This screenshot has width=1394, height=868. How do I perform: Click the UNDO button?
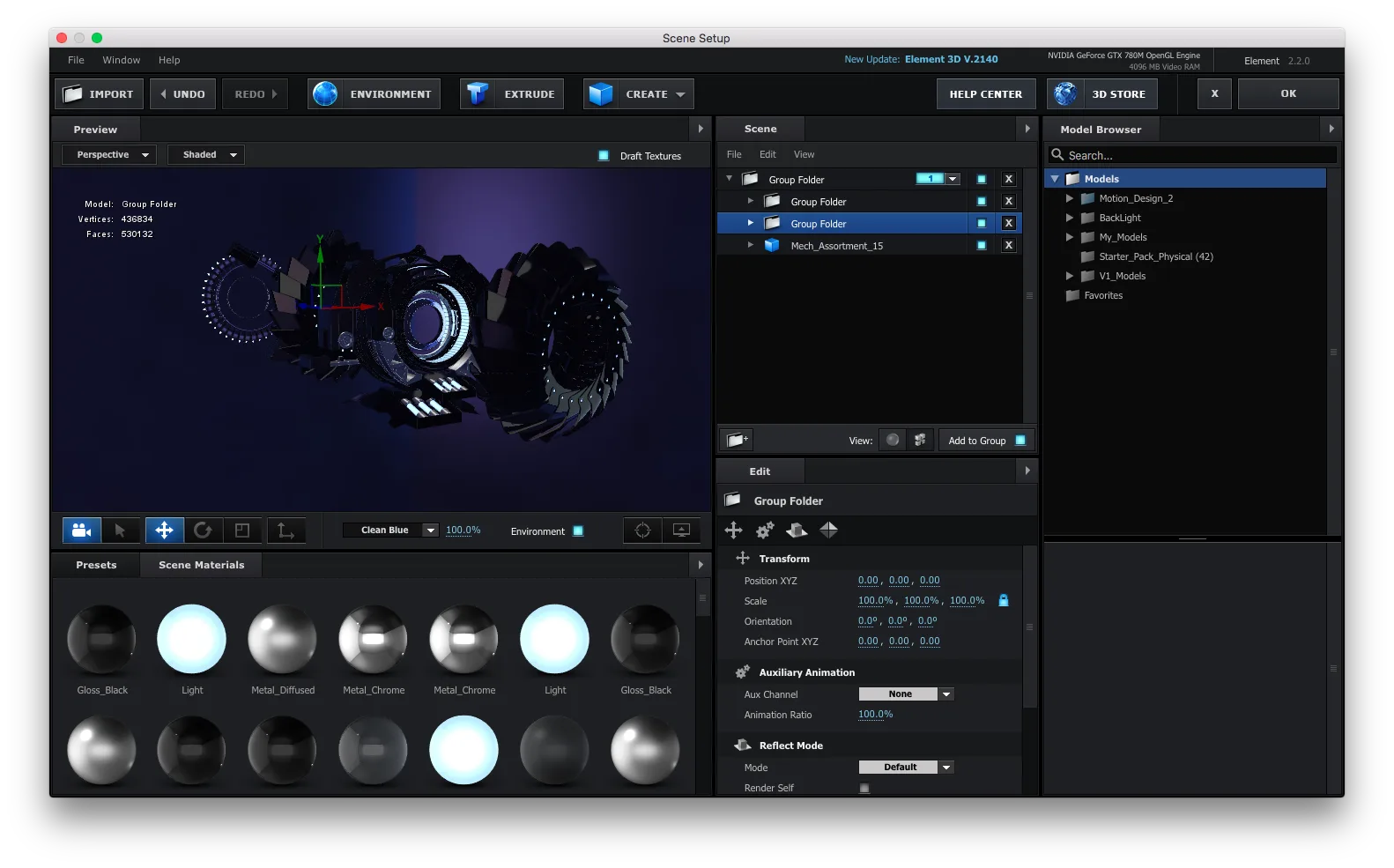point(182,93)
